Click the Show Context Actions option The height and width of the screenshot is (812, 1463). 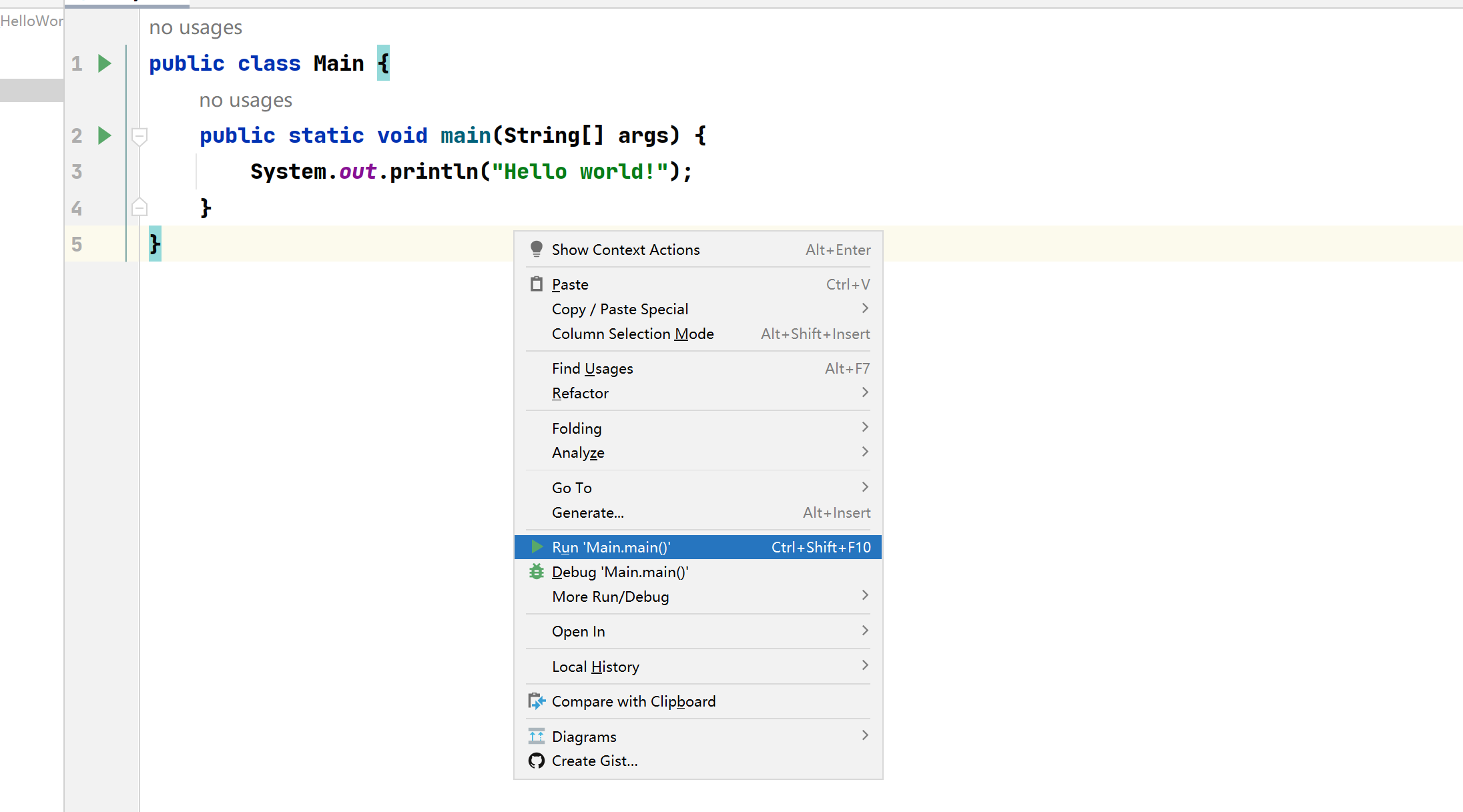click(x=625, y=249)
